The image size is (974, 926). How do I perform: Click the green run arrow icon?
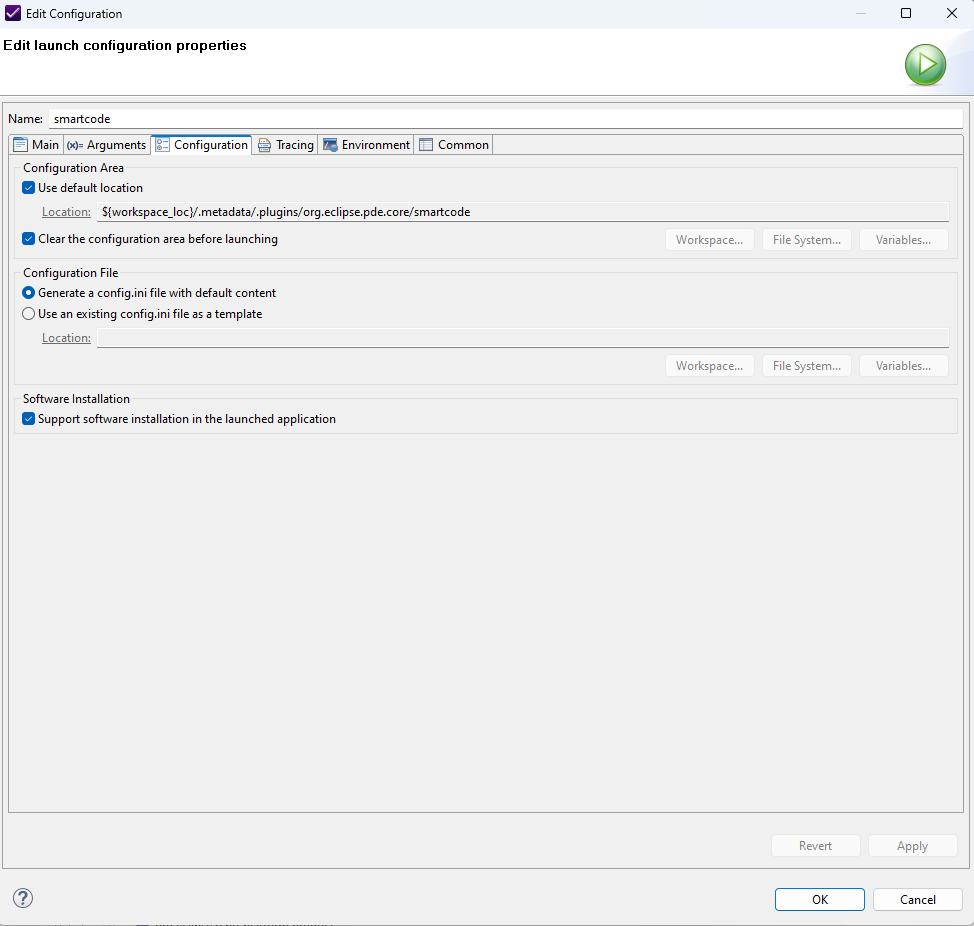925,65
